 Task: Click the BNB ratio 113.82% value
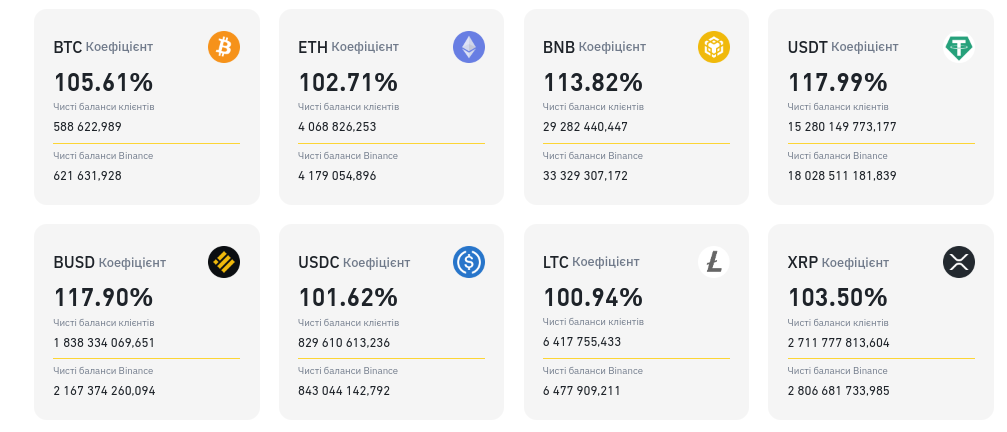pyautogui.click(x=593, y=82)
